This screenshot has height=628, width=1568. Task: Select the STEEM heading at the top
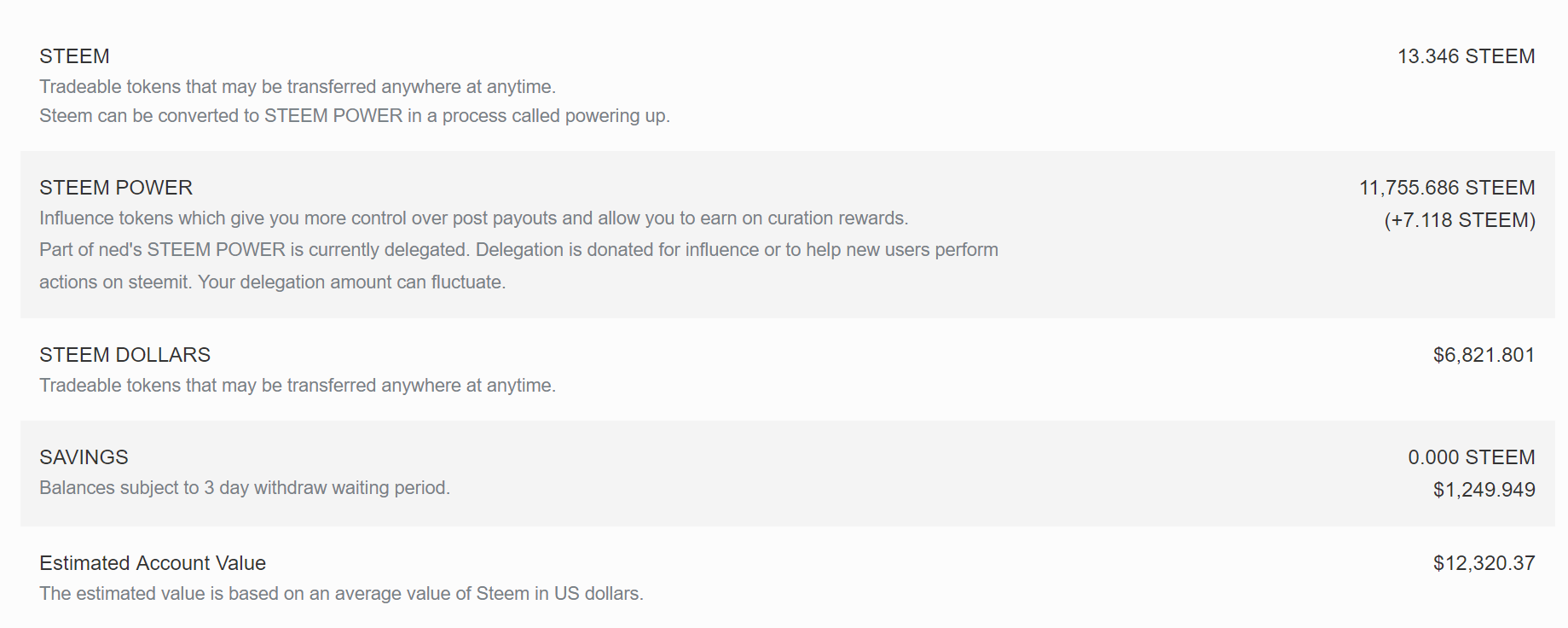coord(74,56)
